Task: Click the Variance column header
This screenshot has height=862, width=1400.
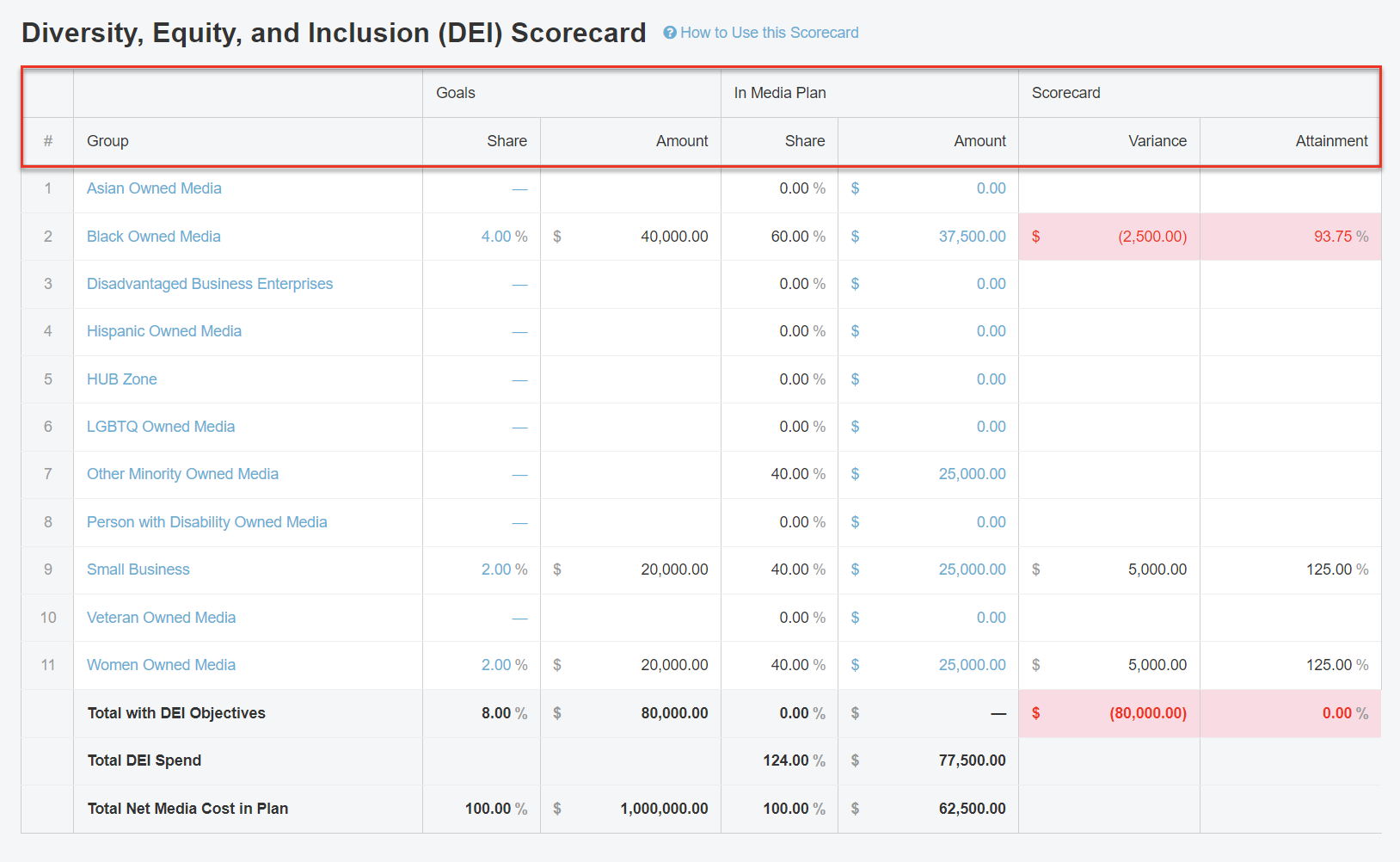Action: tap(1157, 140)
